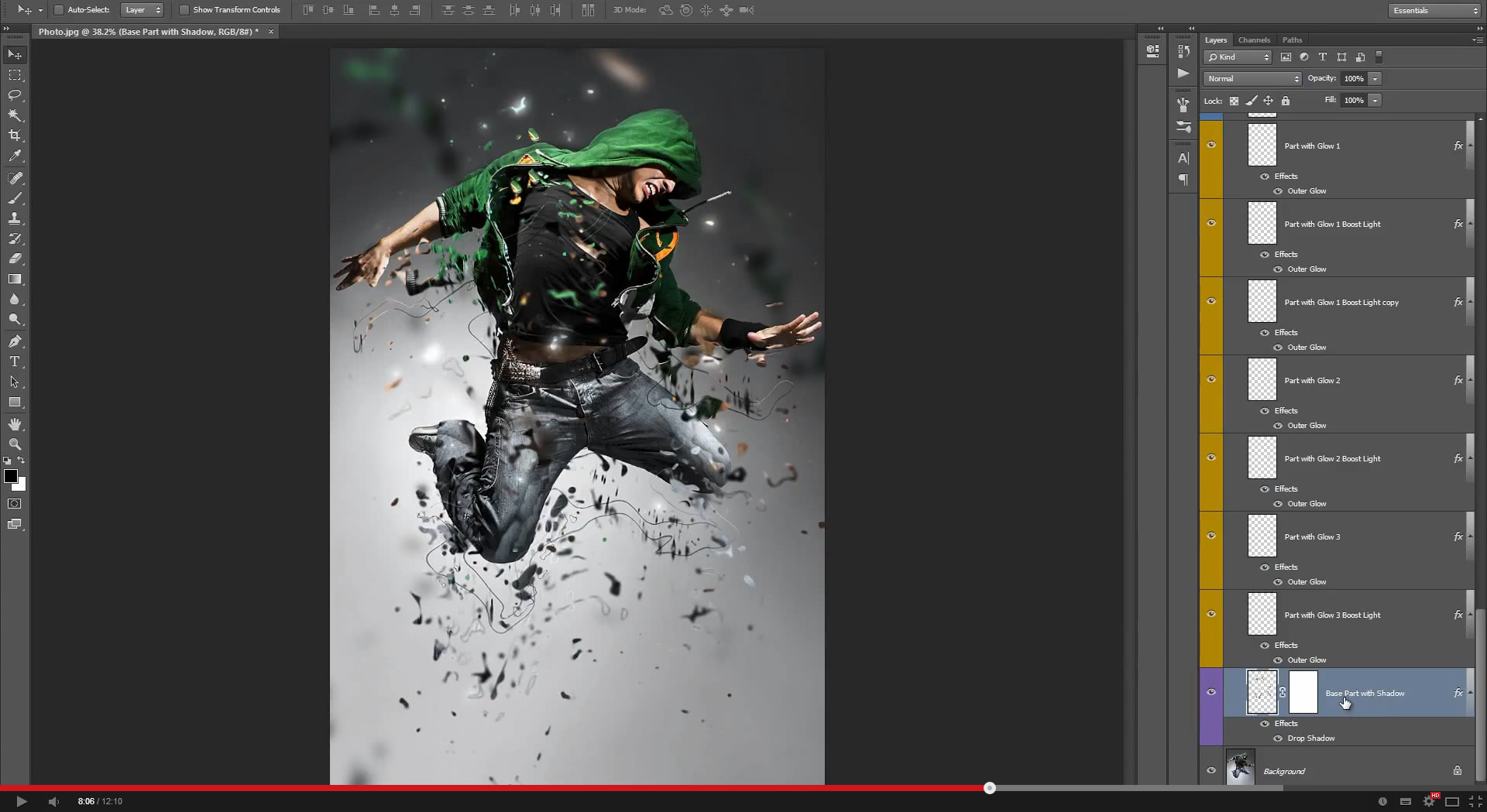Open the Opacity slider dropdown
1487x812 pixels.
(1375, 79)
